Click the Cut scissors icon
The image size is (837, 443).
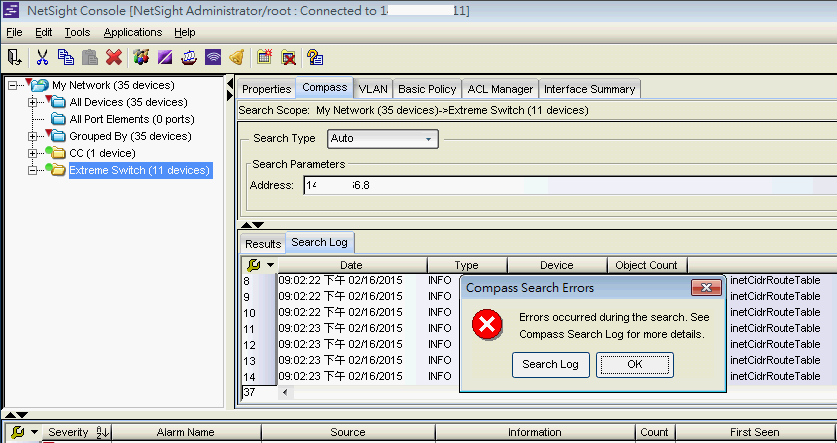pyautogui.click(x=42, y=57)
